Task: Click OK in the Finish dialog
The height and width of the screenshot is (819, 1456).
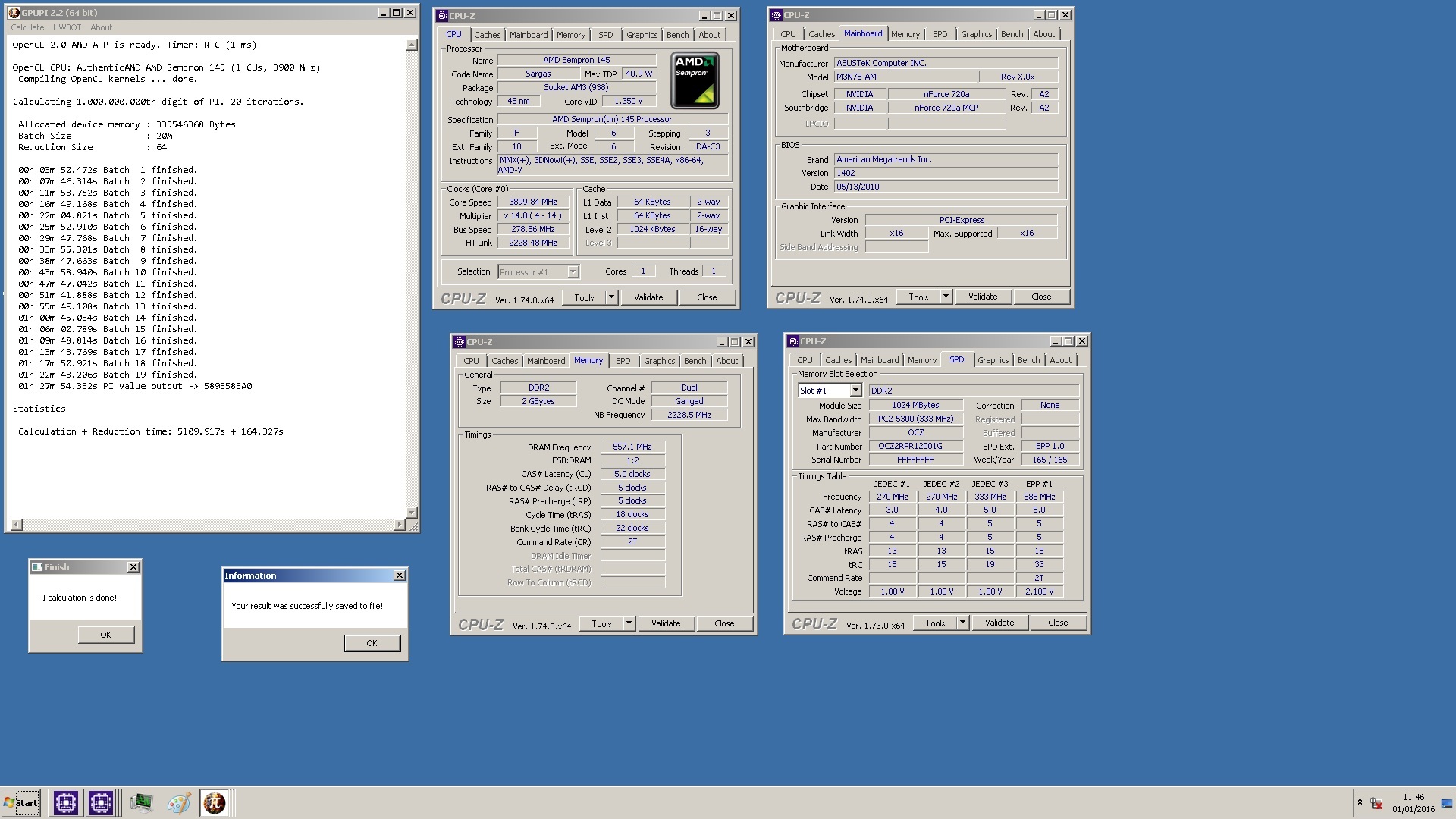Action: click(x=105, y=635)
